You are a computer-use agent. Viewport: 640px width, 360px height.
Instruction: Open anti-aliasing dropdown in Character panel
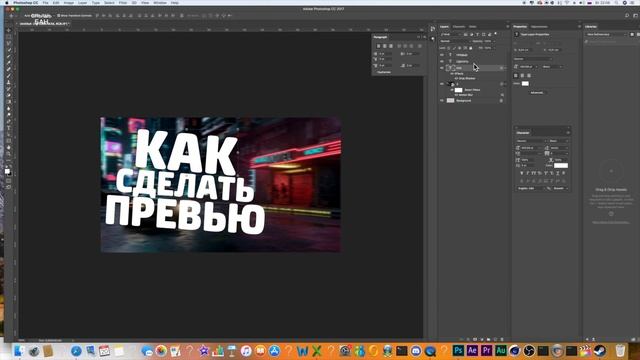coord(561,188)
